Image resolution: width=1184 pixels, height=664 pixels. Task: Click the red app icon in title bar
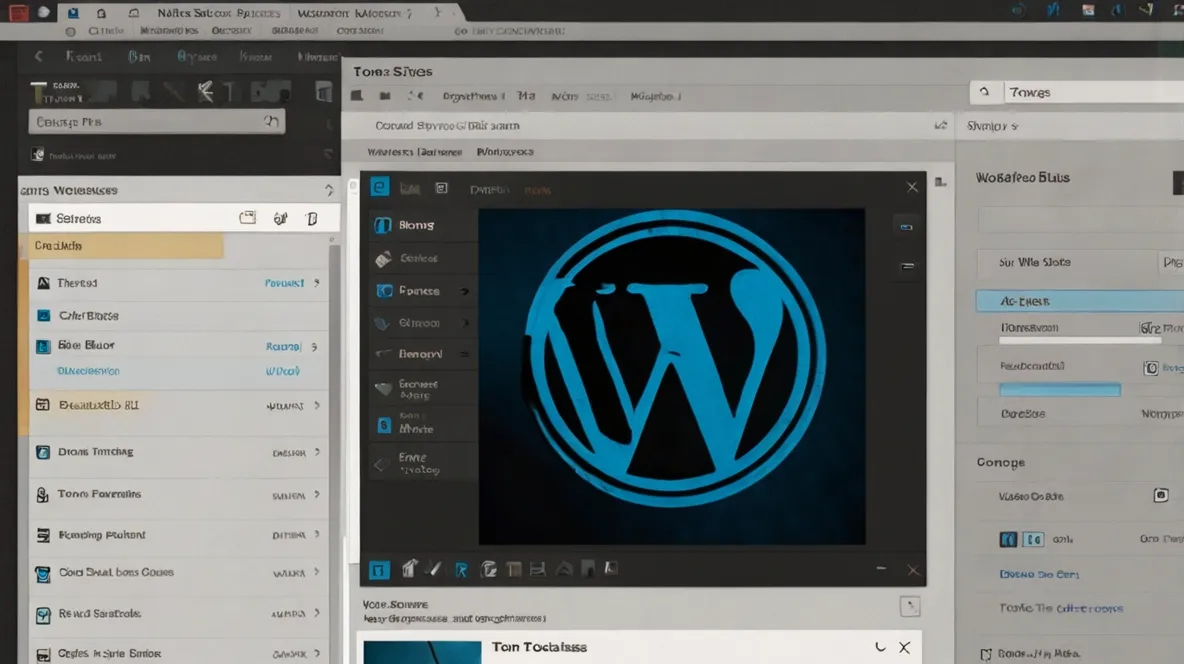tap(18, 12)
